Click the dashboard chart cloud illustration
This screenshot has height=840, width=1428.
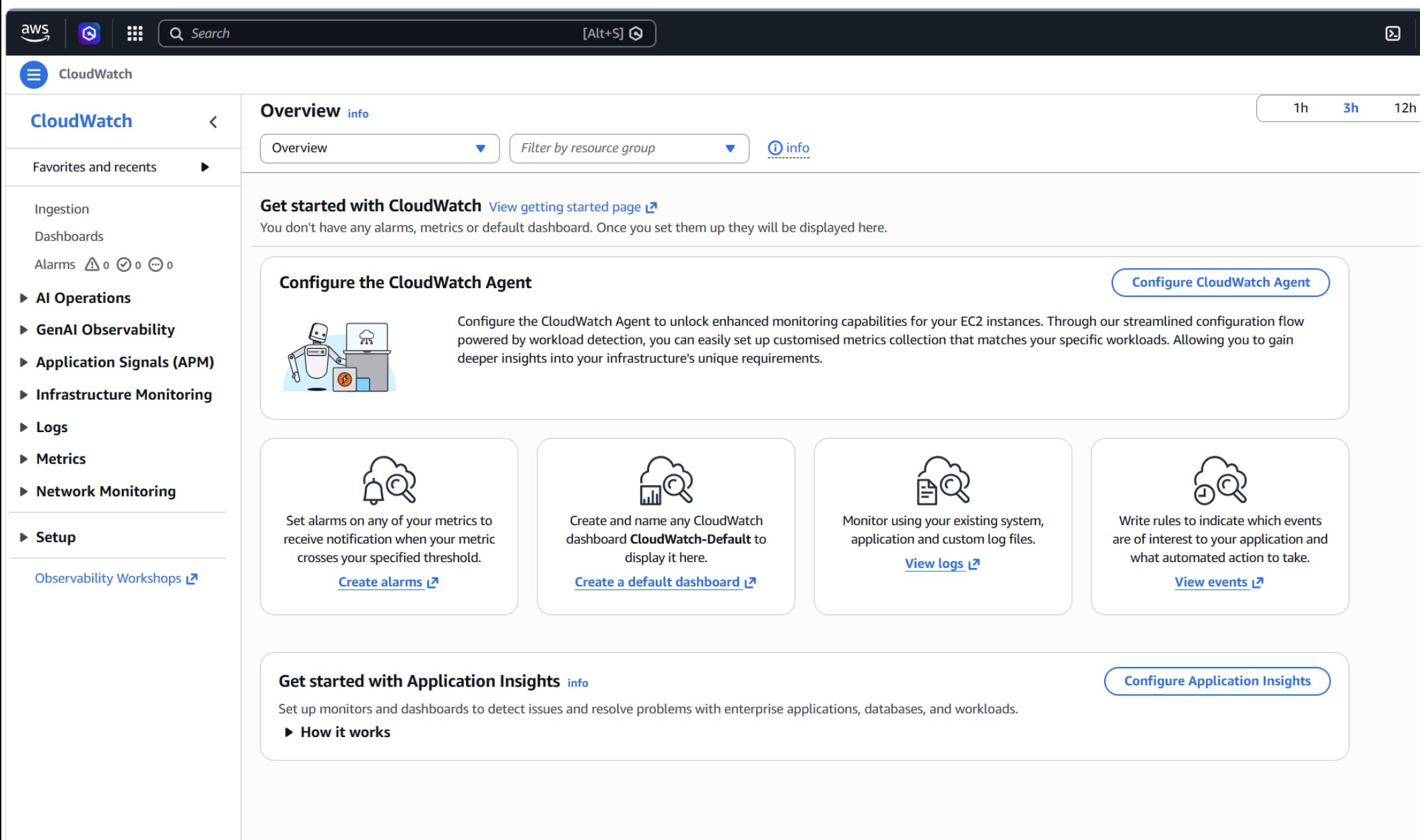pyautogui.click(x=666, y=480)
